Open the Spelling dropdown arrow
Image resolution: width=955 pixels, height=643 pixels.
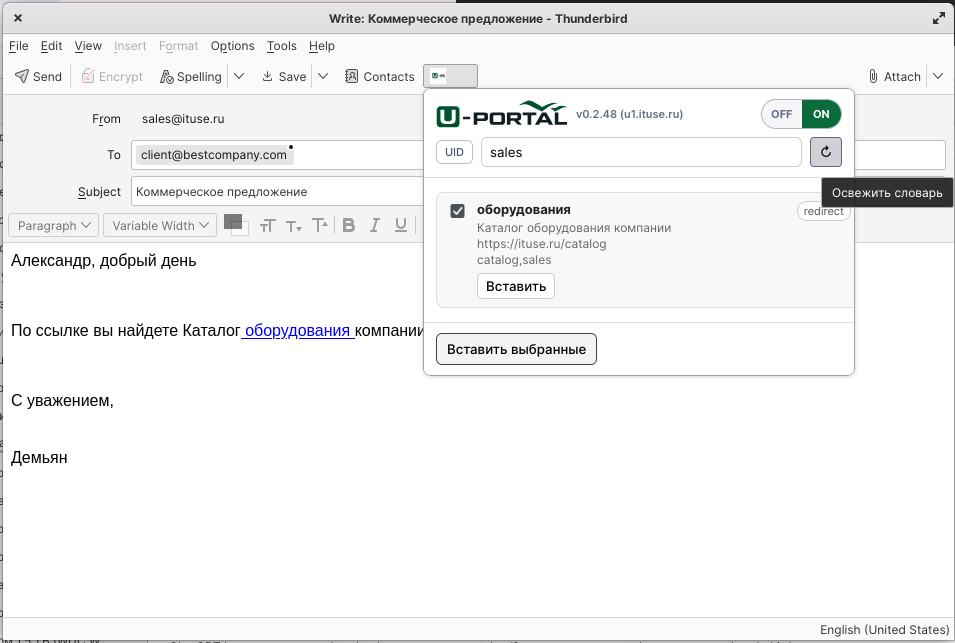tap(239, 76)
